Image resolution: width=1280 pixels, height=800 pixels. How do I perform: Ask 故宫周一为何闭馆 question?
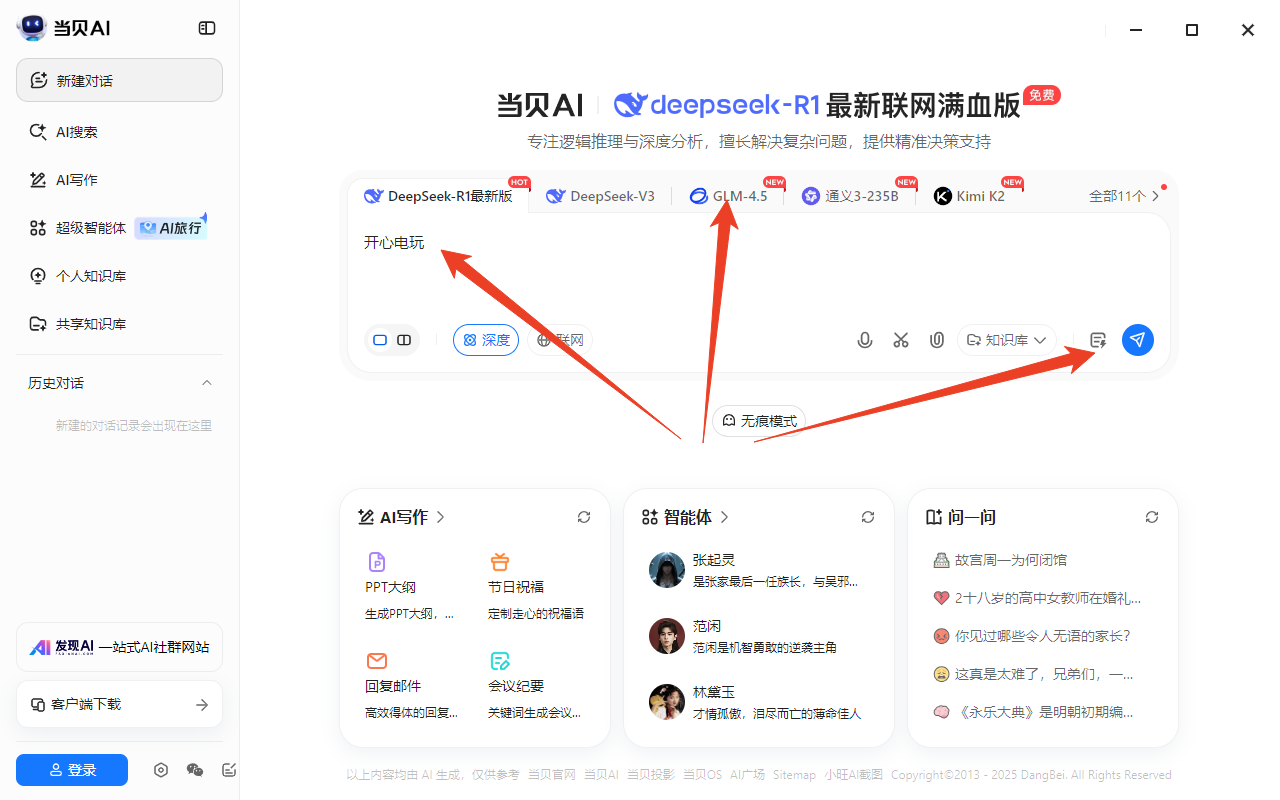tap(1000, 560)
